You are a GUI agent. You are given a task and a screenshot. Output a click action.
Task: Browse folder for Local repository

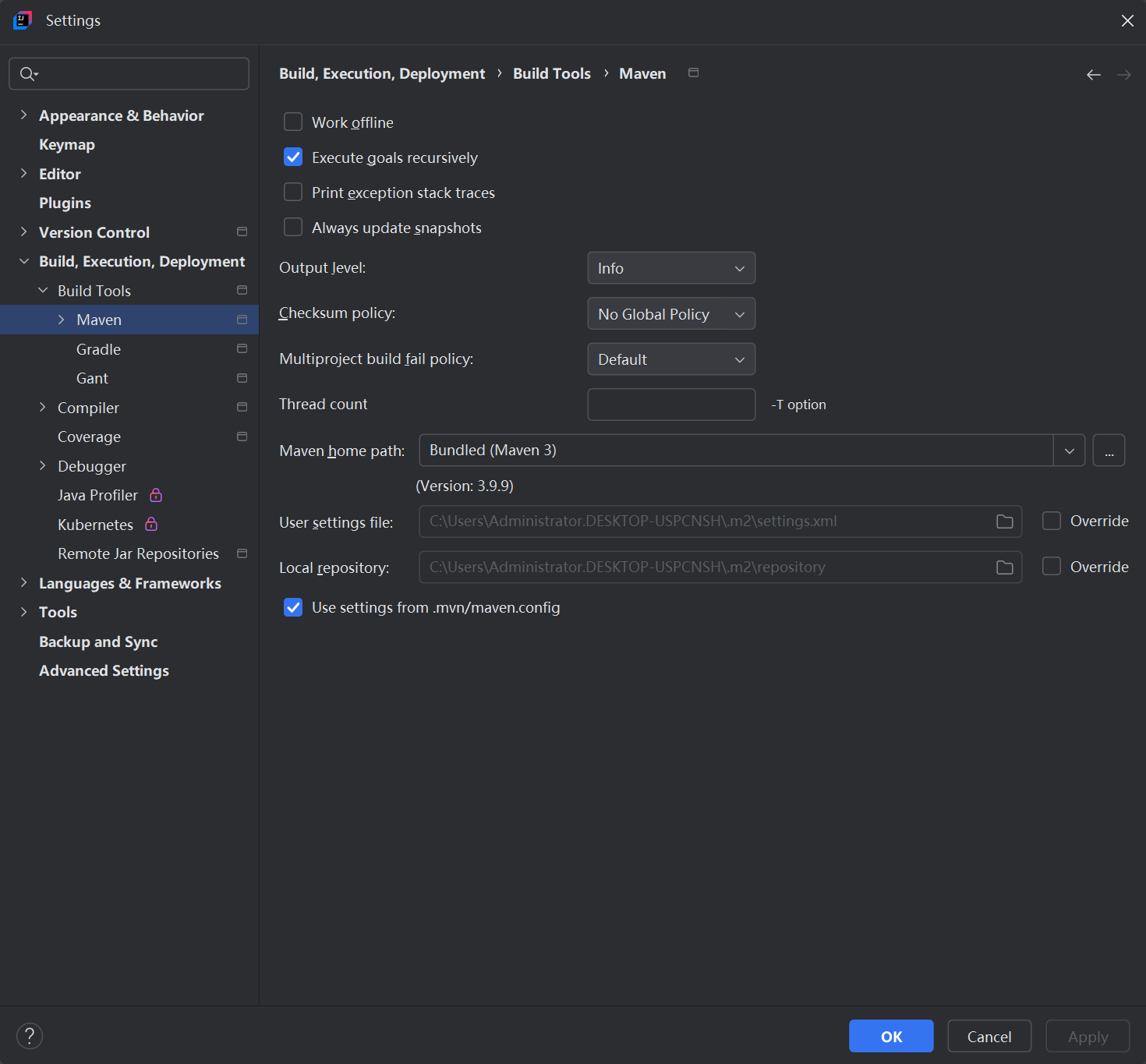click(x=1005, y=567)
